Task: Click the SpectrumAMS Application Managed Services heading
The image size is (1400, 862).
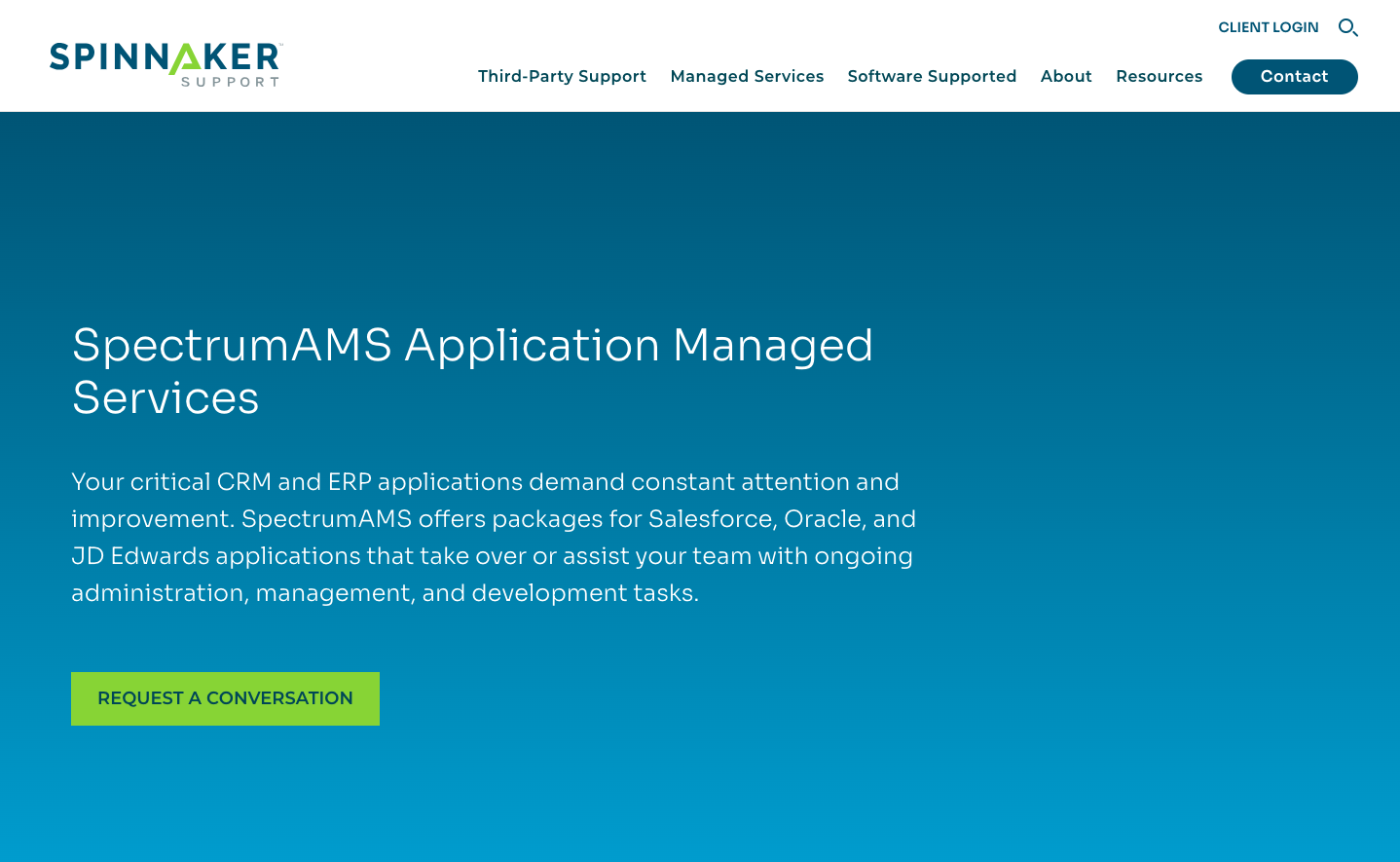Action: click(473, 371)
